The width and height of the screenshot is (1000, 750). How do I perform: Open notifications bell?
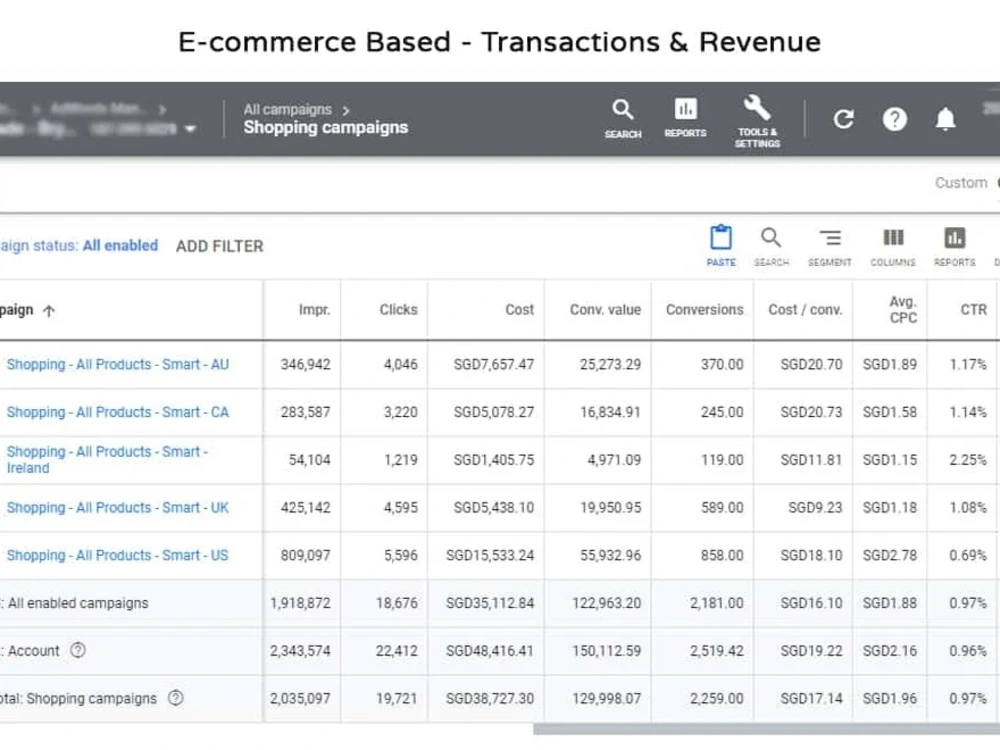coord(945,119)
